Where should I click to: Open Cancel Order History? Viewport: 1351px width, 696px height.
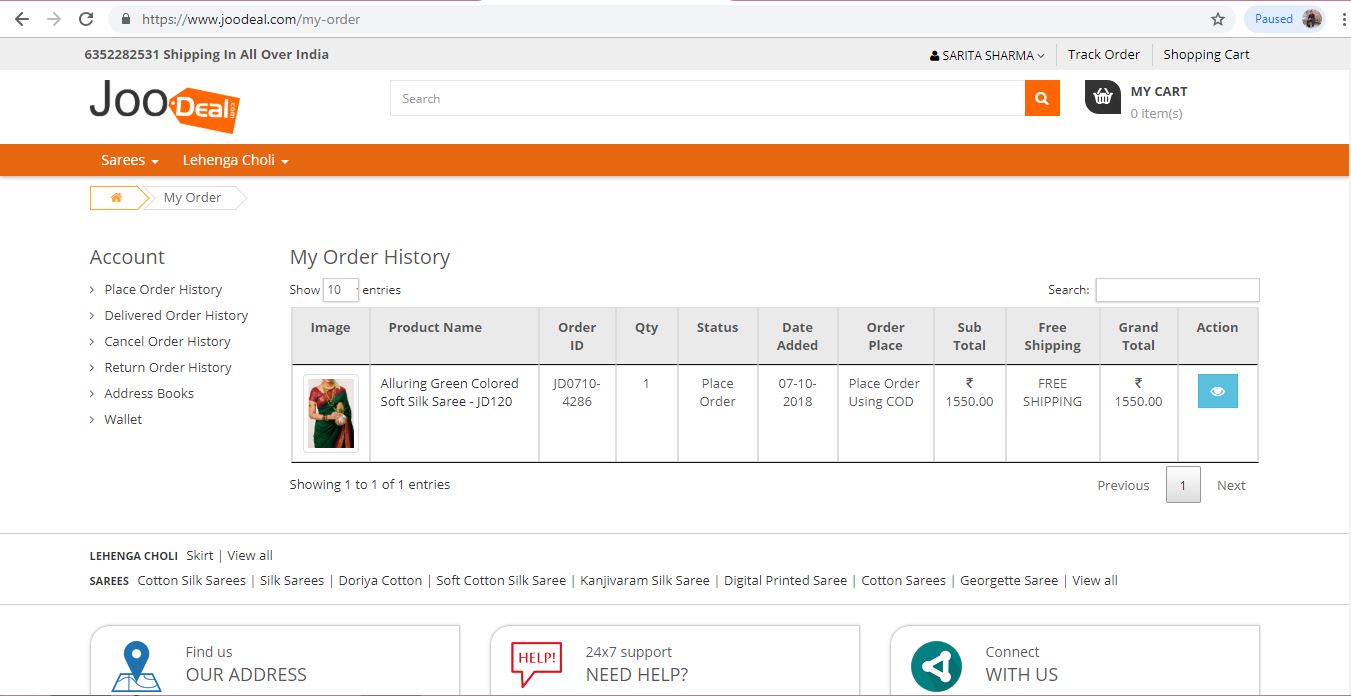[167, 341]
